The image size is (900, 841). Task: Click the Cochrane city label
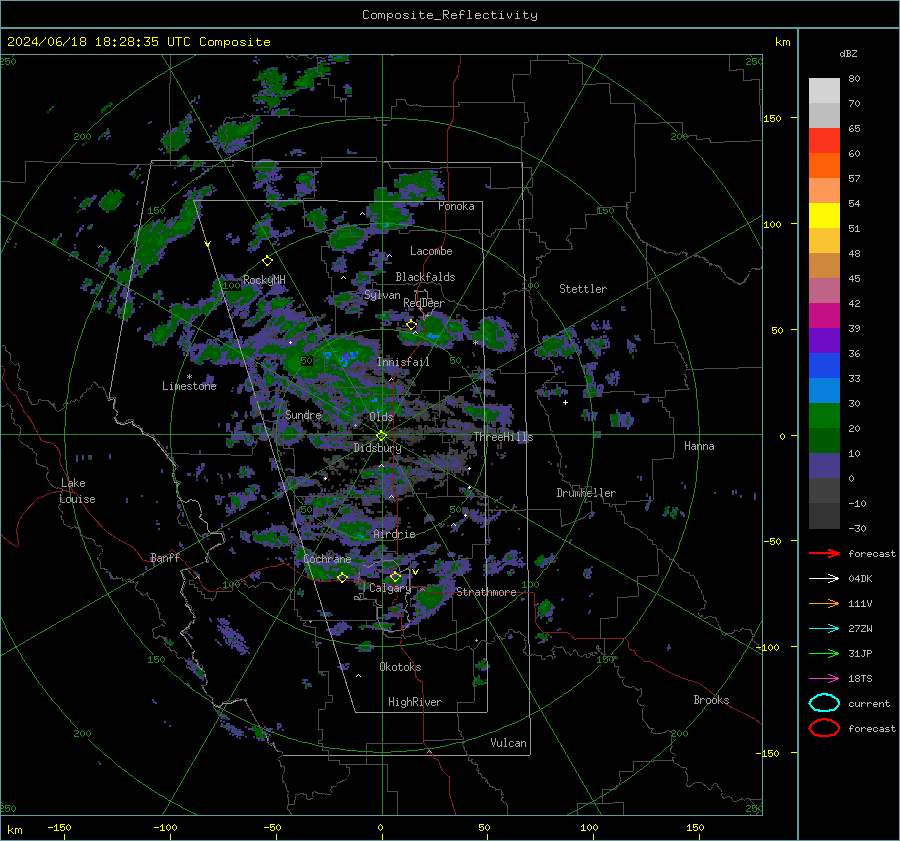coord(327,559)
